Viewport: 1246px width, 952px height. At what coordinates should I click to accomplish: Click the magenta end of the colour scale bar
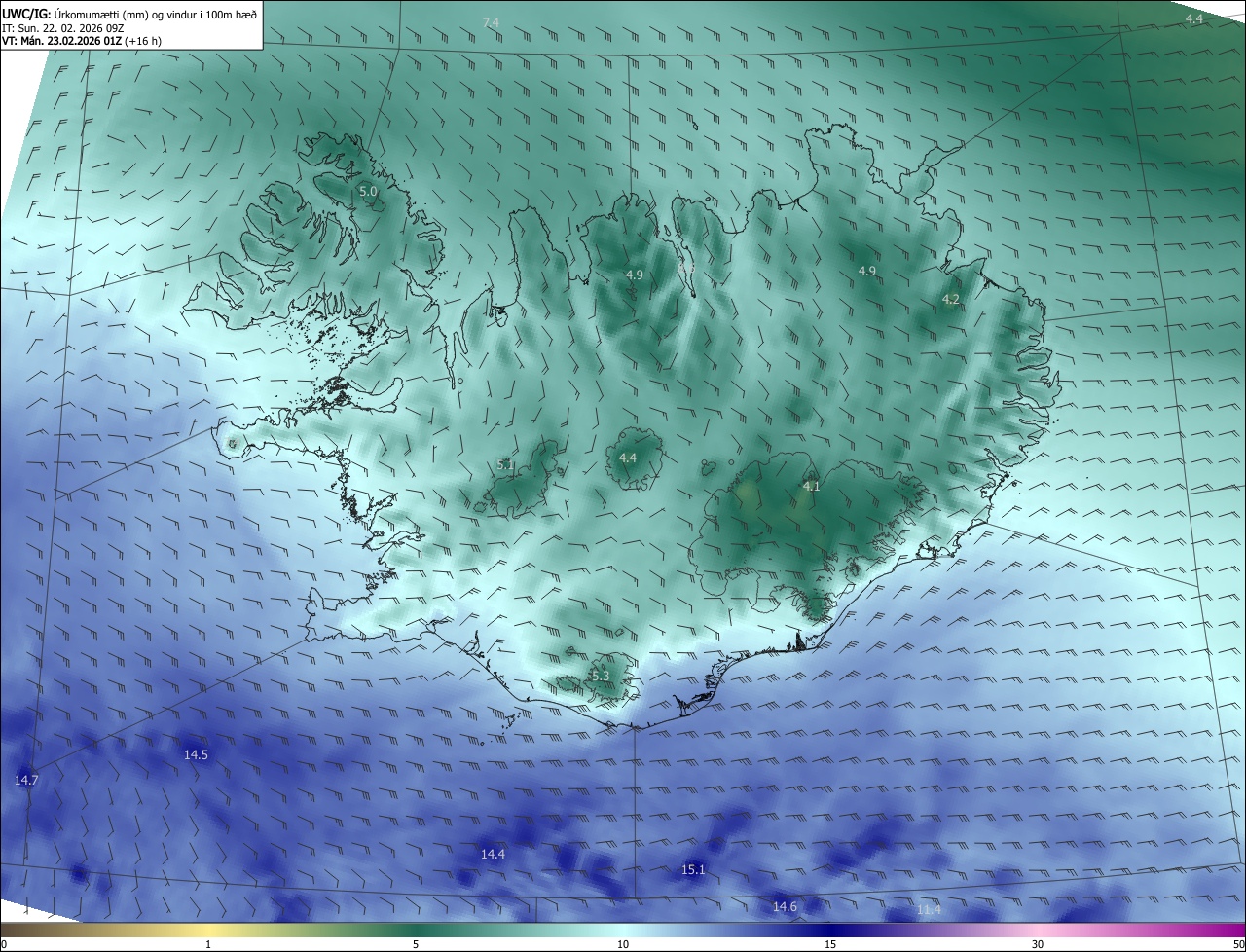[1236, 930]
